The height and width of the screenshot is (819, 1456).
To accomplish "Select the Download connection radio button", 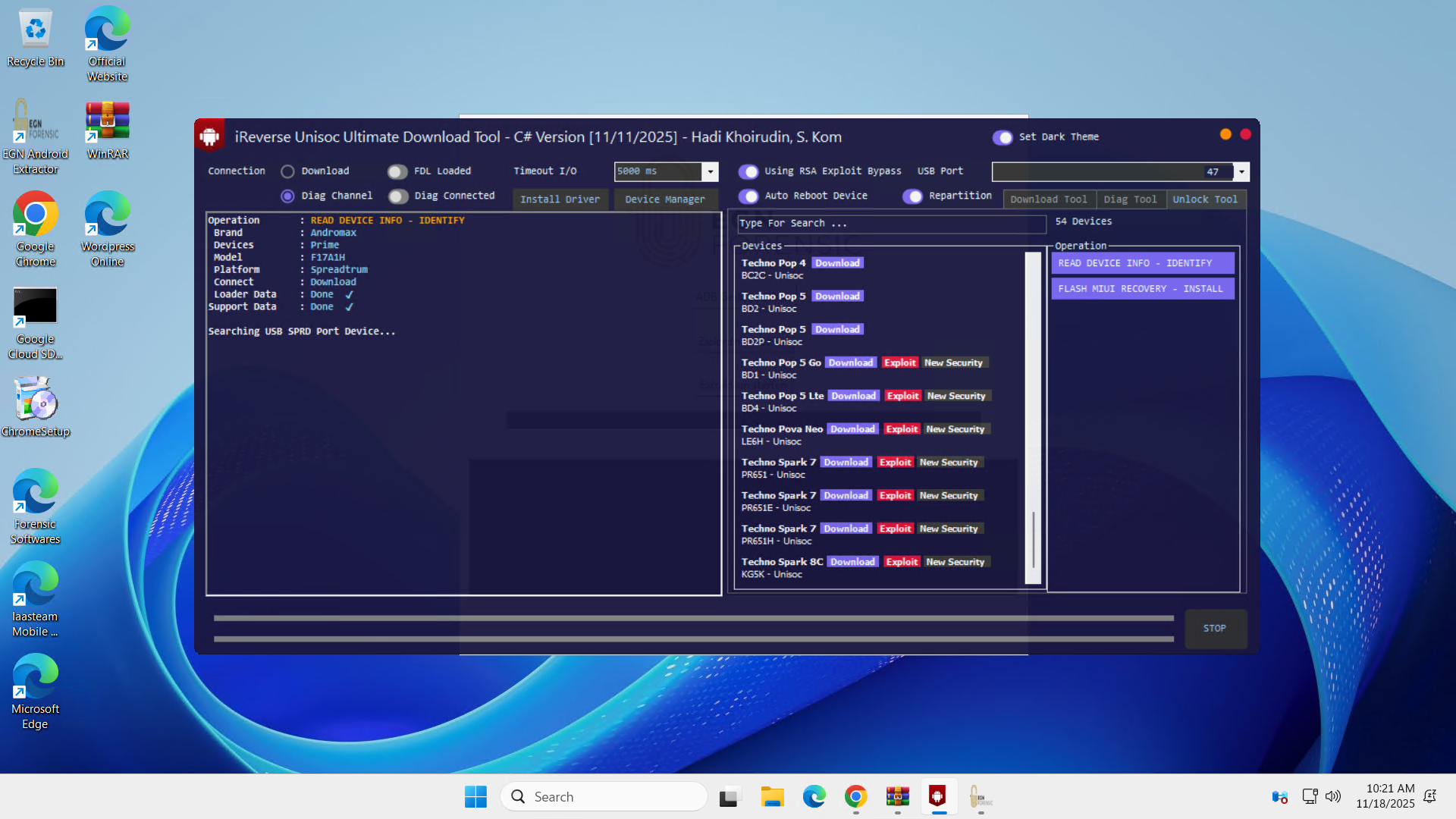I will click(x=287, y=171).
